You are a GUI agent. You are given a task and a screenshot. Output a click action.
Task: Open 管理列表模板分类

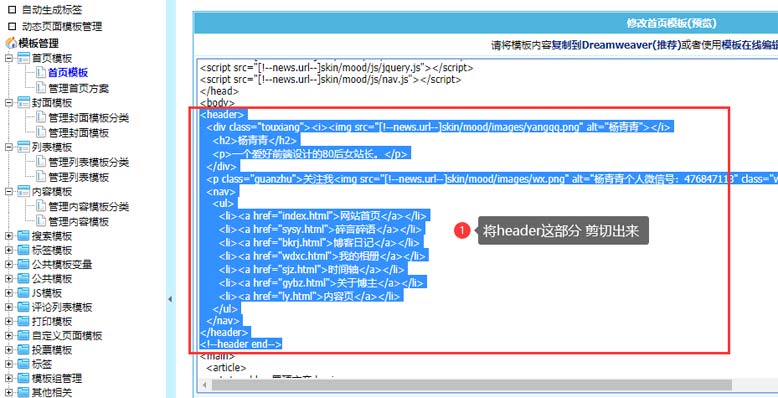[x=89, y=162]
